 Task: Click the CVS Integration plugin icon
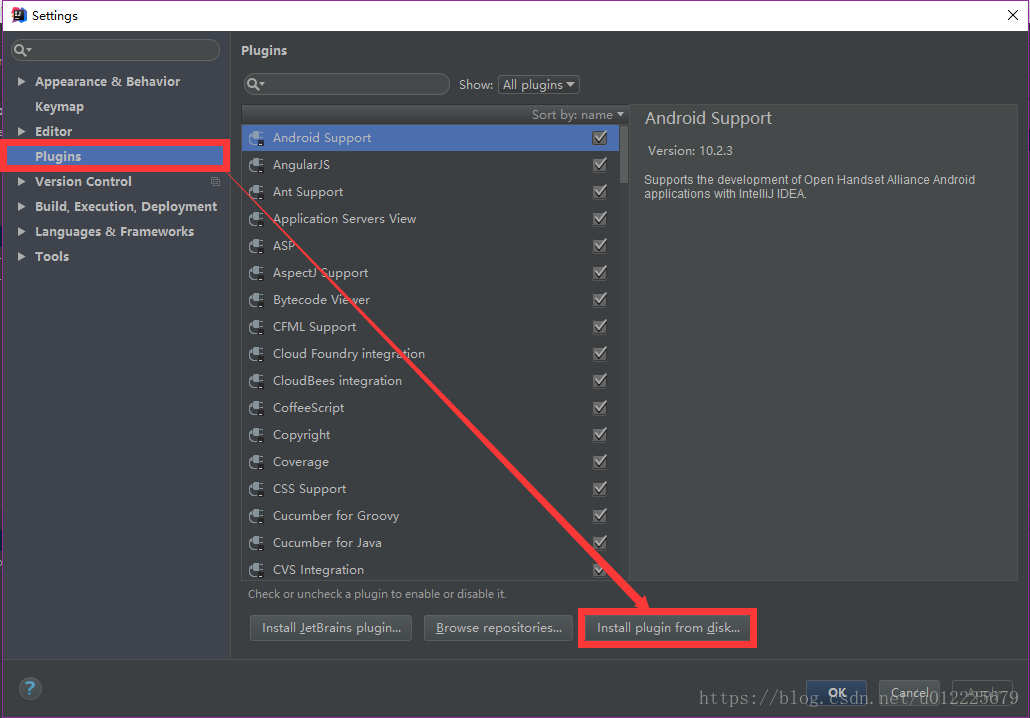pos(257,570)
